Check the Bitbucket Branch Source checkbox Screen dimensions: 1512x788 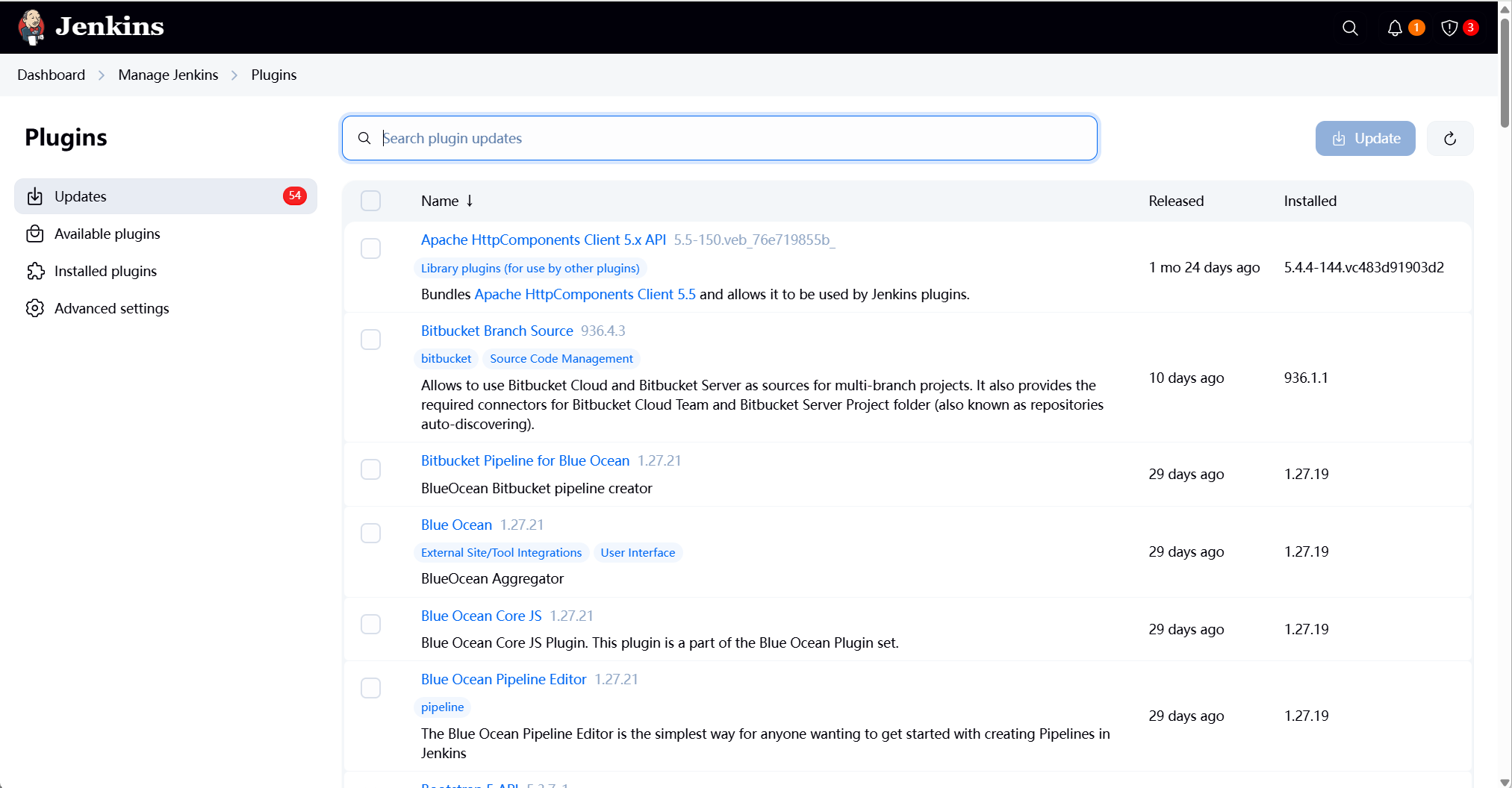pyautogui.click(x=370, y=340)
